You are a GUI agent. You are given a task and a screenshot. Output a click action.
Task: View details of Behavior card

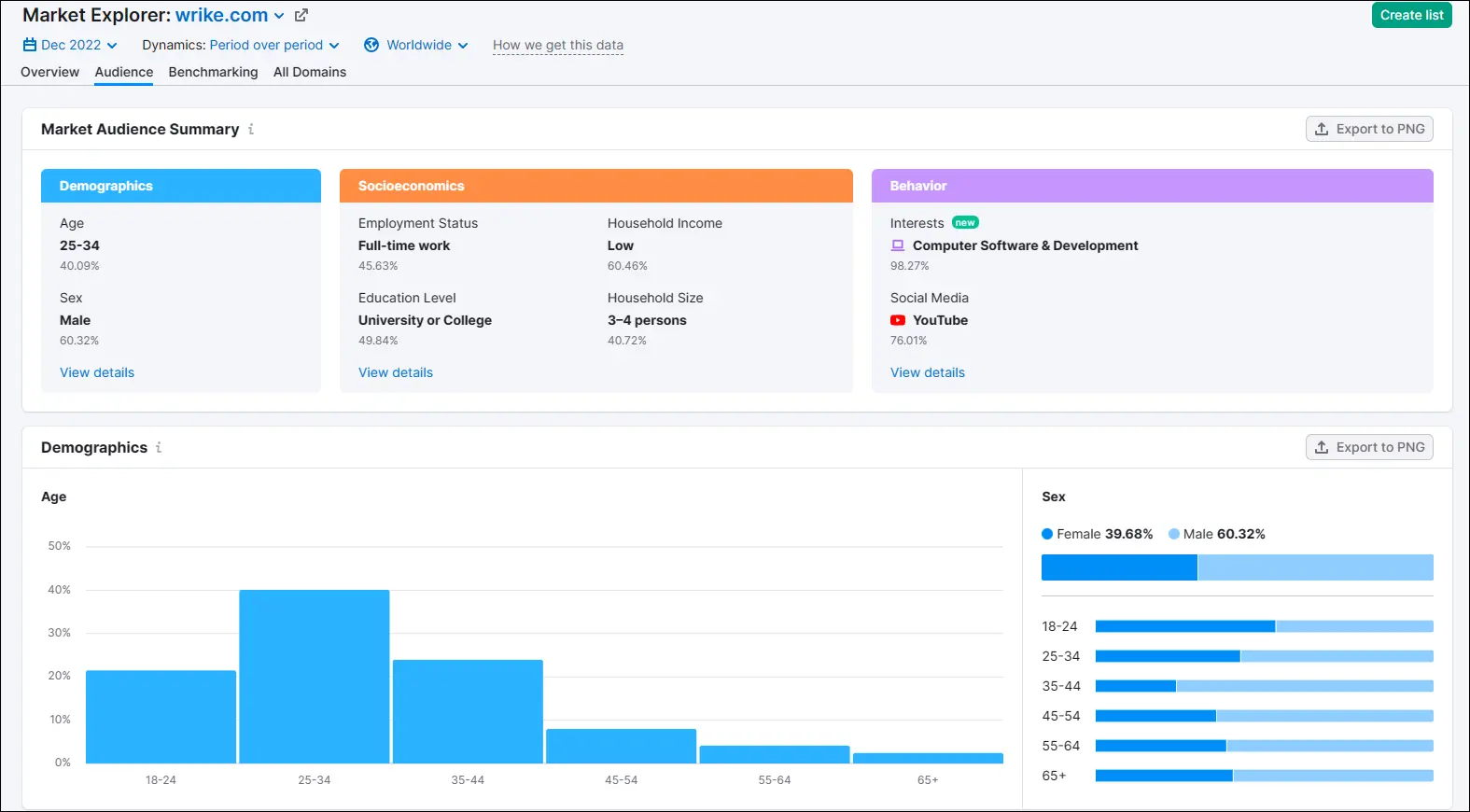click(x=928, y=372)
